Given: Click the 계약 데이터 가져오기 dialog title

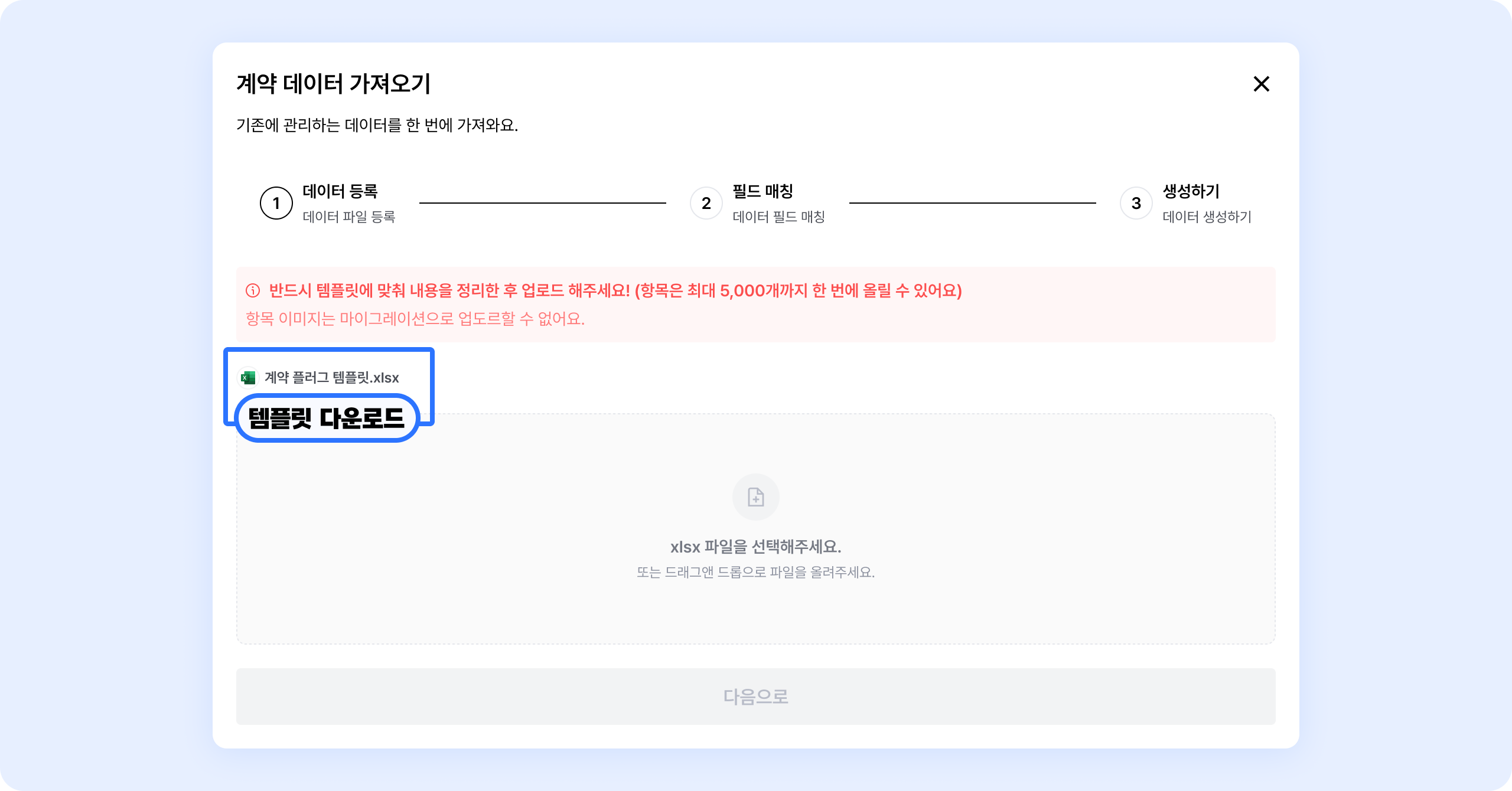Looking at the screenshot, I should pos(334,84).
